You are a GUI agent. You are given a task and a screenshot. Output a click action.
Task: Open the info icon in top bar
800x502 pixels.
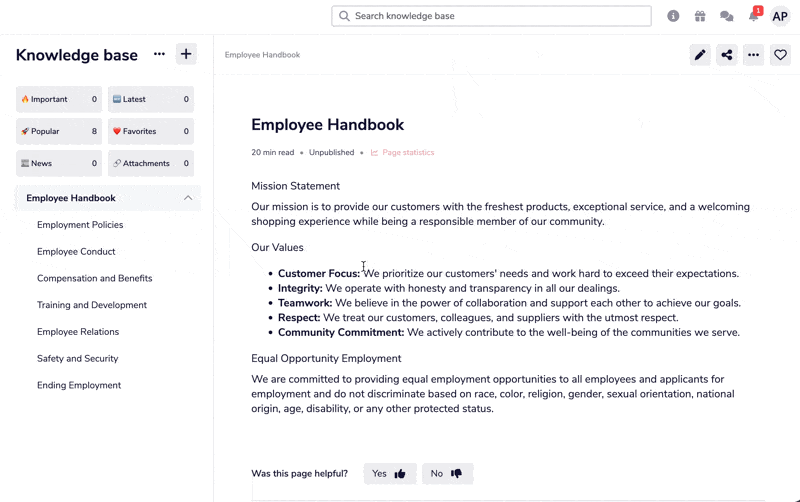[673, 16]
